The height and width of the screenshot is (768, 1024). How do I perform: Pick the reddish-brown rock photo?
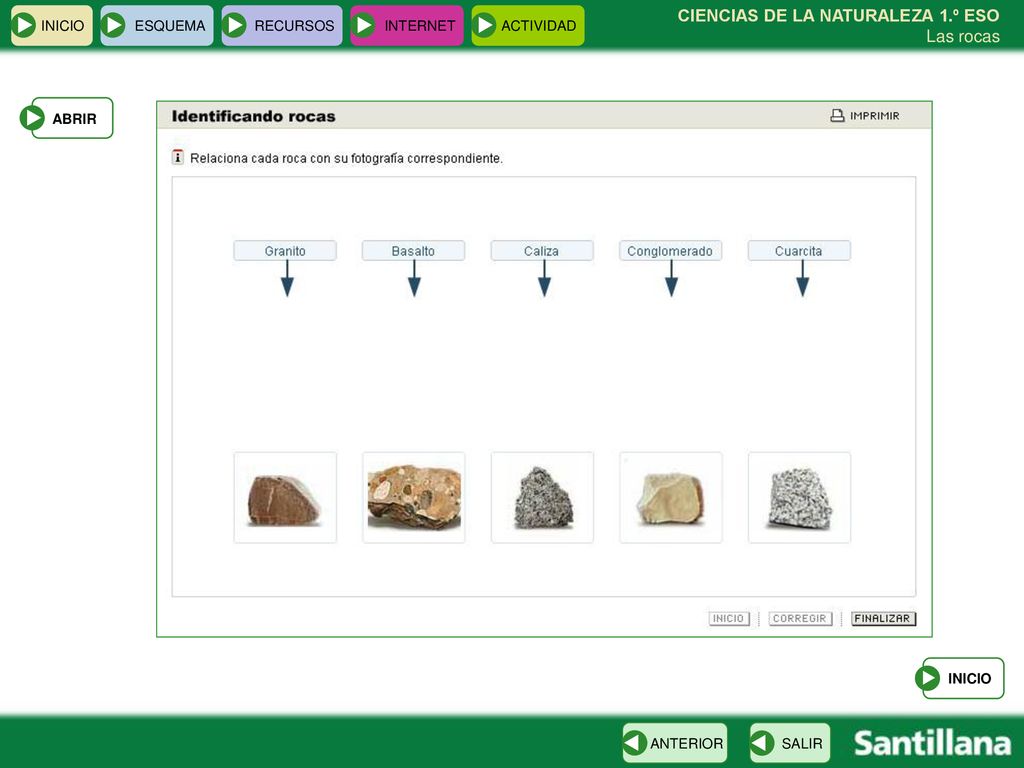(x=285, y=498)
